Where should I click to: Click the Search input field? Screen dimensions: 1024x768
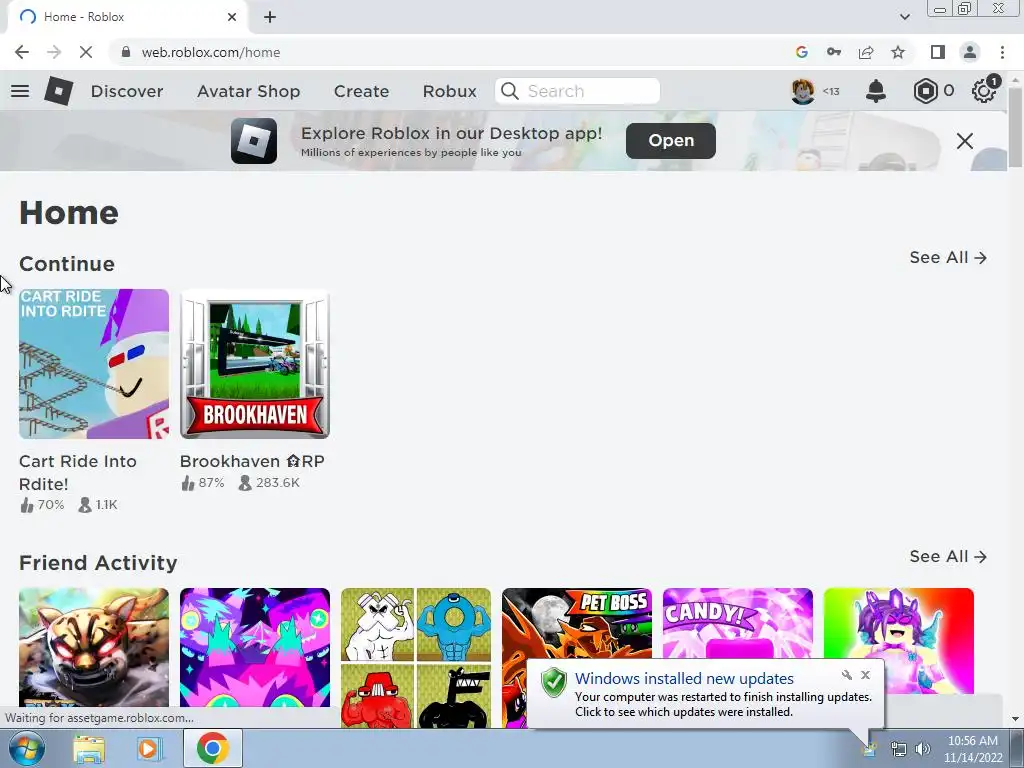click(x=577, y=91)
